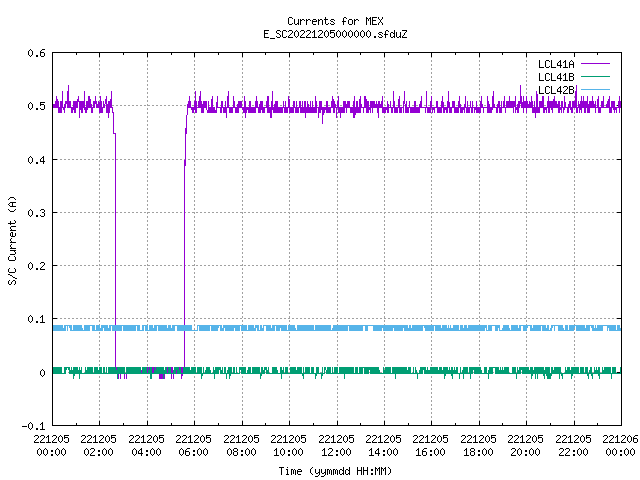Click the x-axis tick 221205 02:00
The width and height of the screenshot is (640, 480).
98,446
